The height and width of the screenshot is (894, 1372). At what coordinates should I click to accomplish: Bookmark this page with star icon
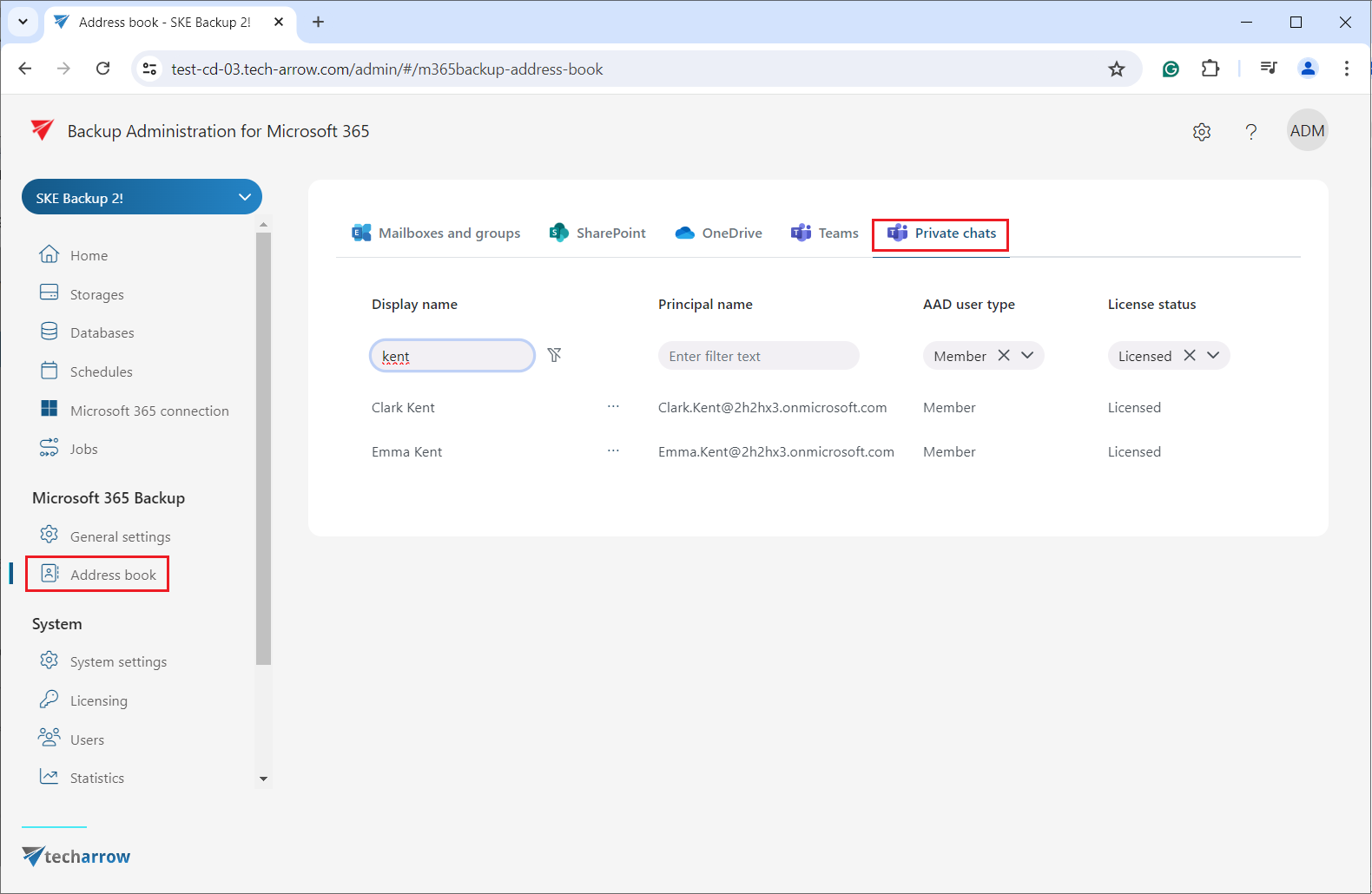[1117, 69]
